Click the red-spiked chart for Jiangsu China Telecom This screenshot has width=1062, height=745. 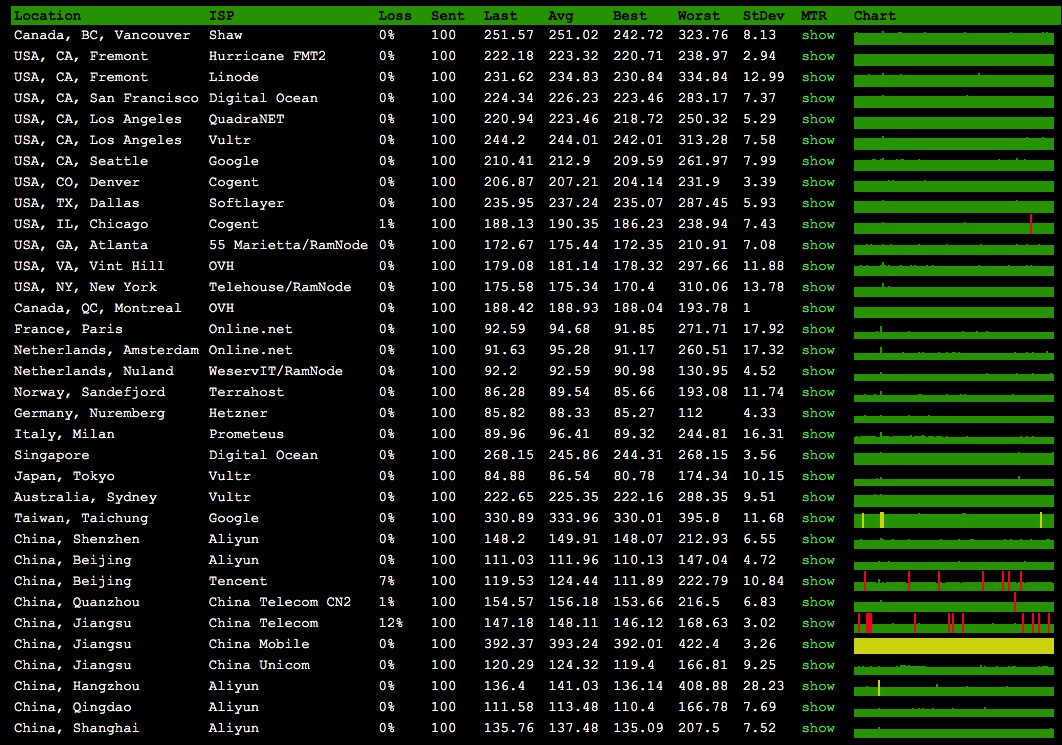click(954, 623)
